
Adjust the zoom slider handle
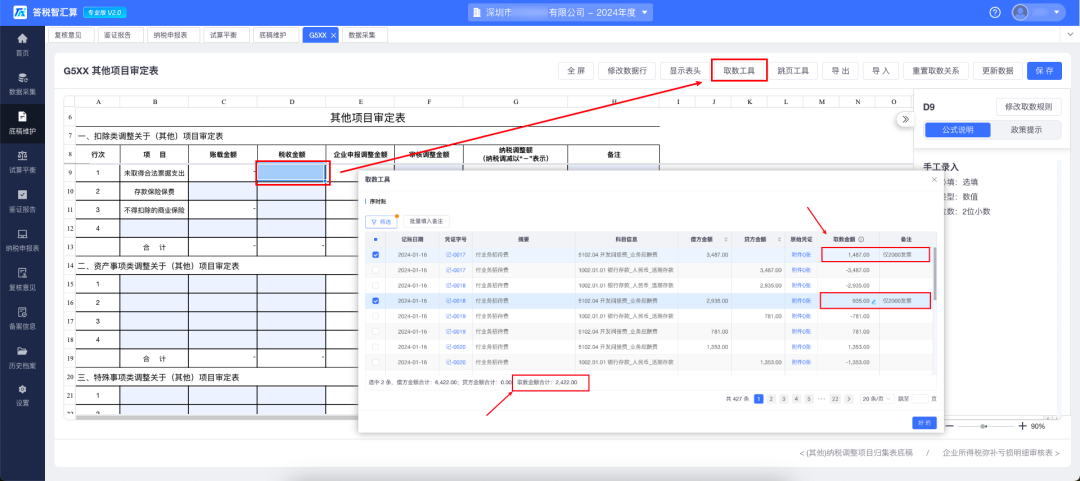983,427
